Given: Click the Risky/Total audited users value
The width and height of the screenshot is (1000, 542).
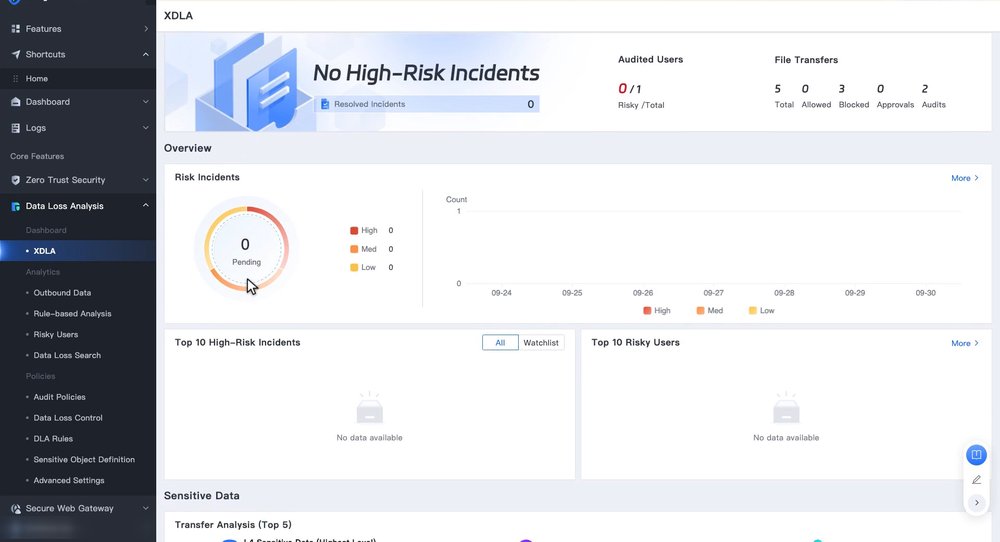Looking at the screenshot, I should pos(629,89).
